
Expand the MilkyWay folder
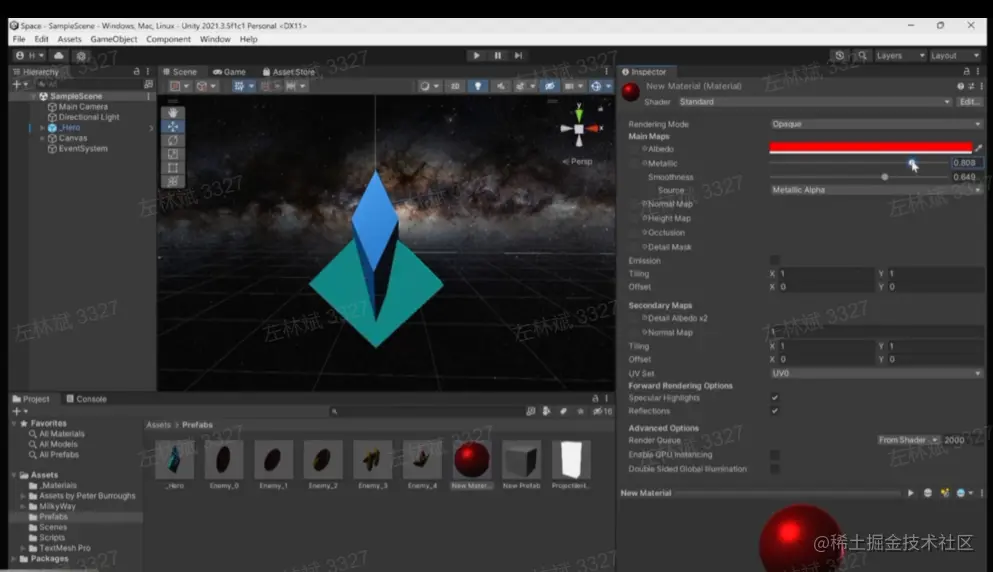23,507
